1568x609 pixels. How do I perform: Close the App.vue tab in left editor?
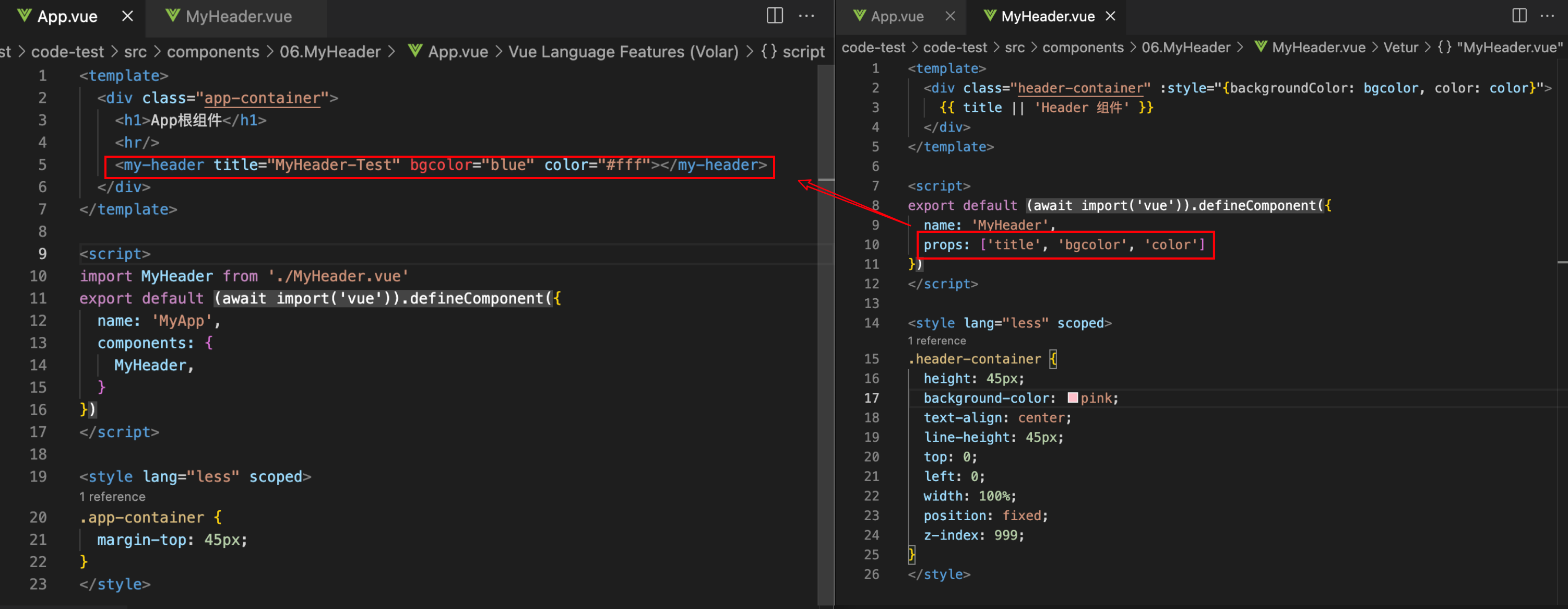click(x=127, y=16)
